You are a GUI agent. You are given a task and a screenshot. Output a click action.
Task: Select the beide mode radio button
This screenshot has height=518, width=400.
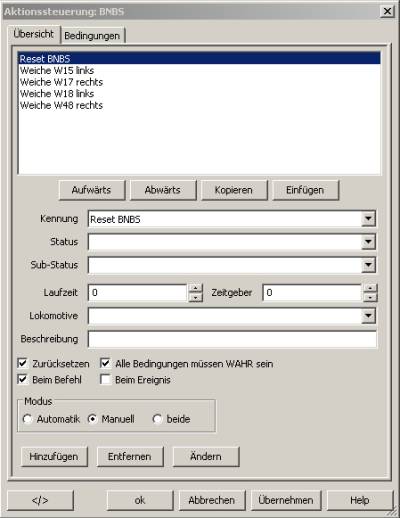[x=157, y=419]
